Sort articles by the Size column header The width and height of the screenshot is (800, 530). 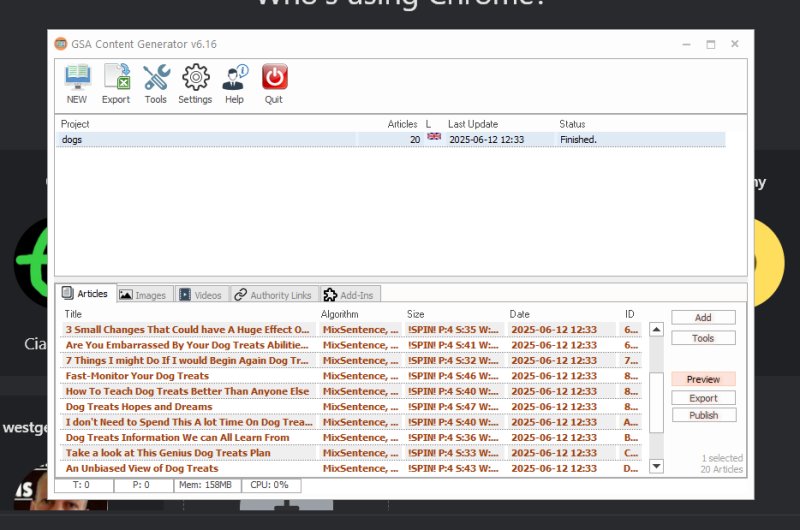pos(416,314)
